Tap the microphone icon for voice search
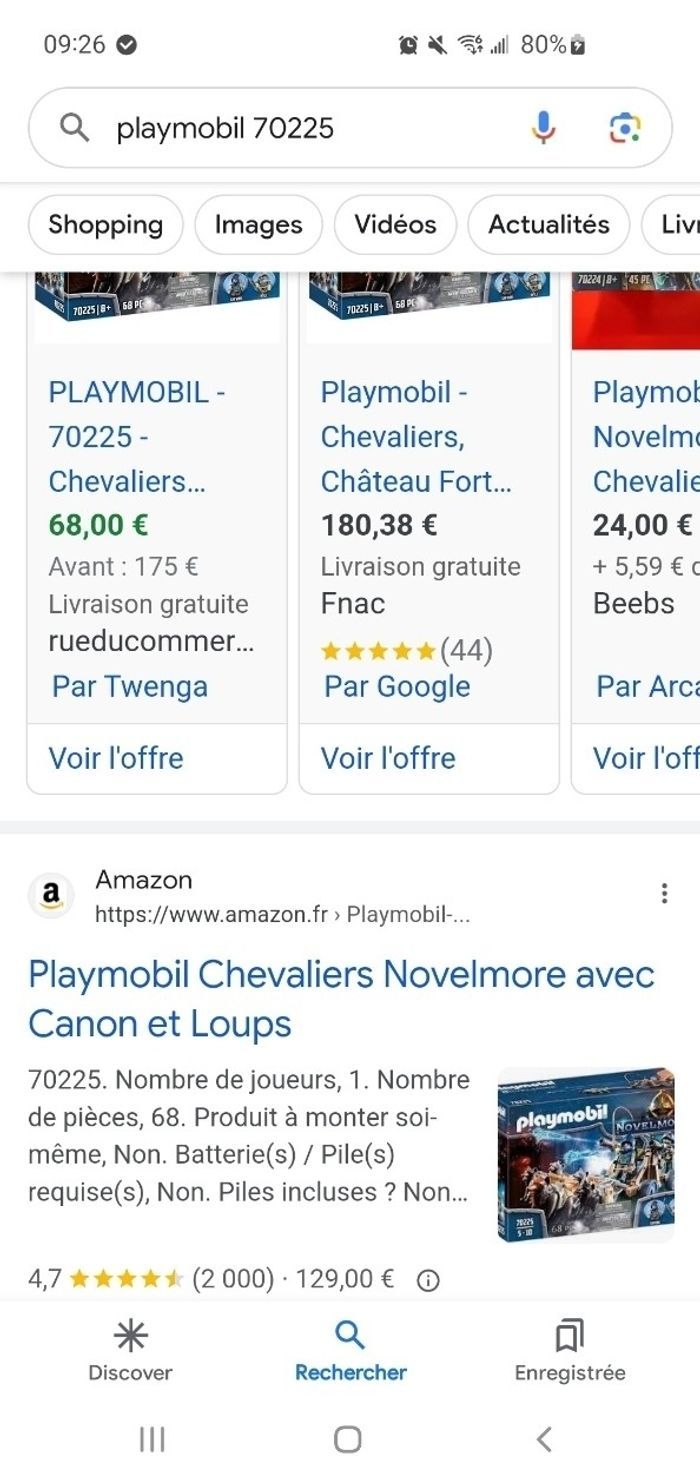This screenshot has height=1478, width=700. (x=543, y=128)
